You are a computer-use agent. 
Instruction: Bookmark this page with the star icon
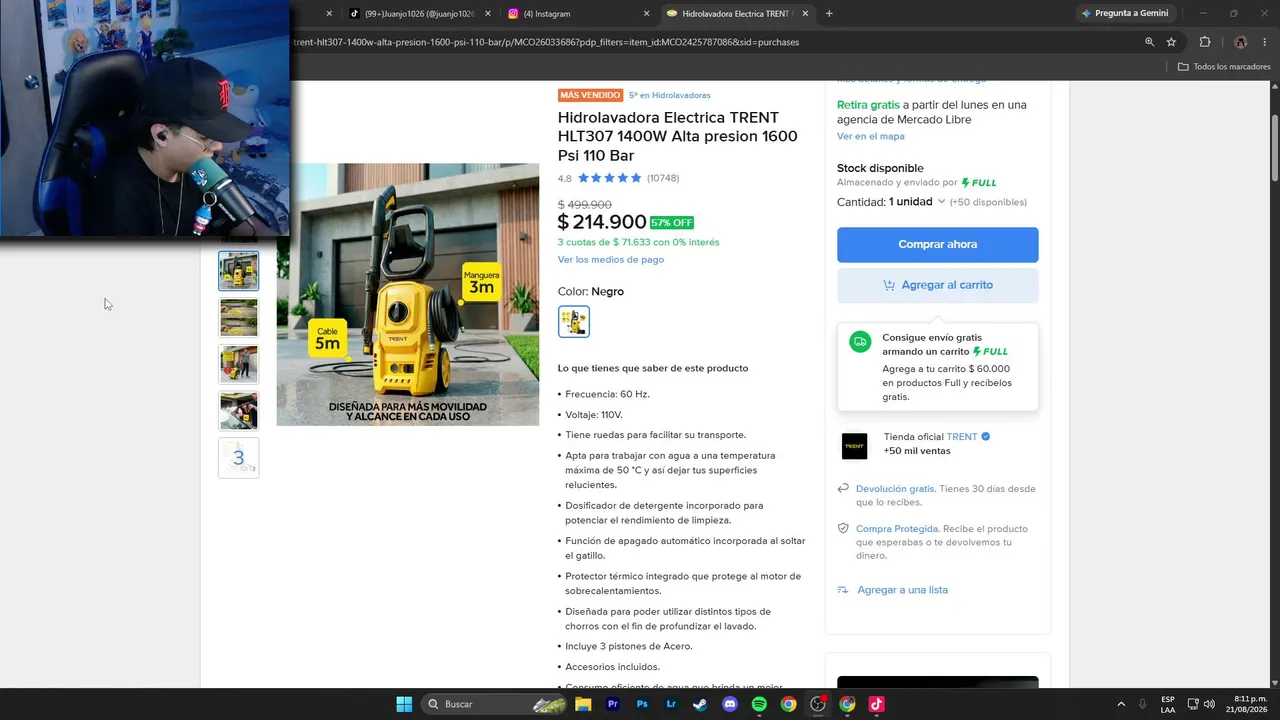[x=1171, y=42]
